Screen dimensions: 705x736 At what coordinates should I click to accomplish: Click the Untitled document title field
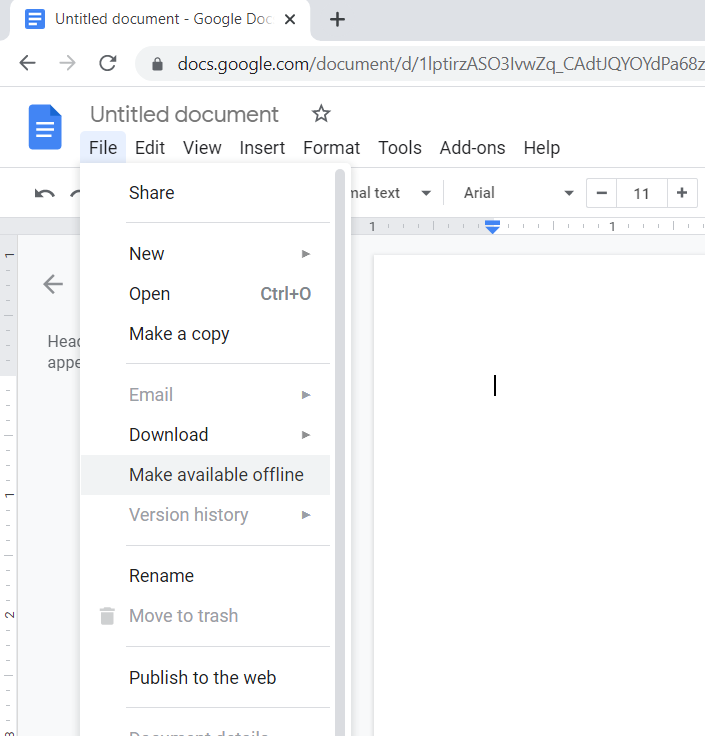coord(184,114)
